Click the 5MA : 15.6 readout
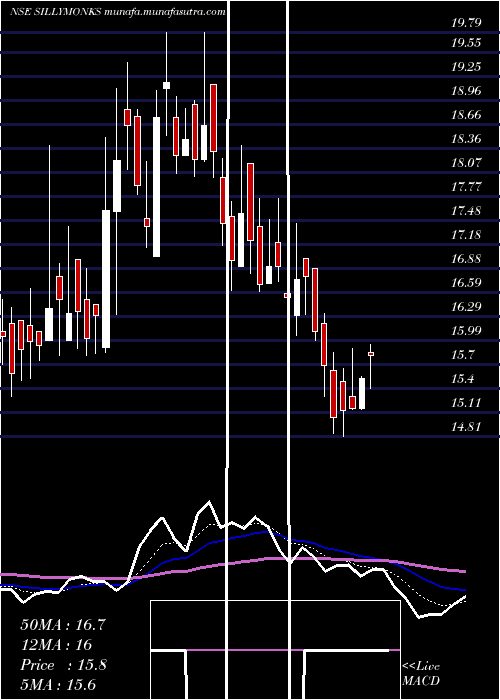This screenshot has width=500, height=700. tap(59, 685)
